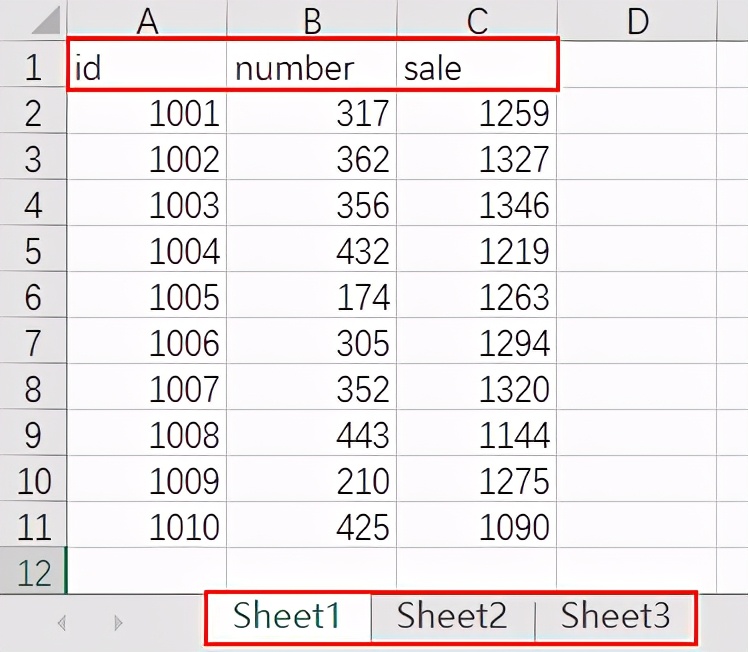Select column B header
Screen dimensions: 748x652
311,21
